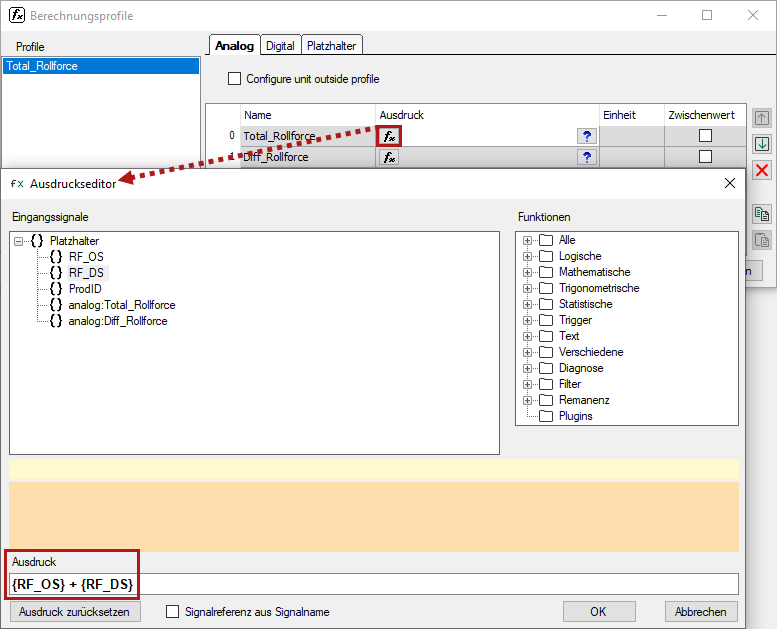Click the Total_Rollforce name cell in table

pos(308,136)
